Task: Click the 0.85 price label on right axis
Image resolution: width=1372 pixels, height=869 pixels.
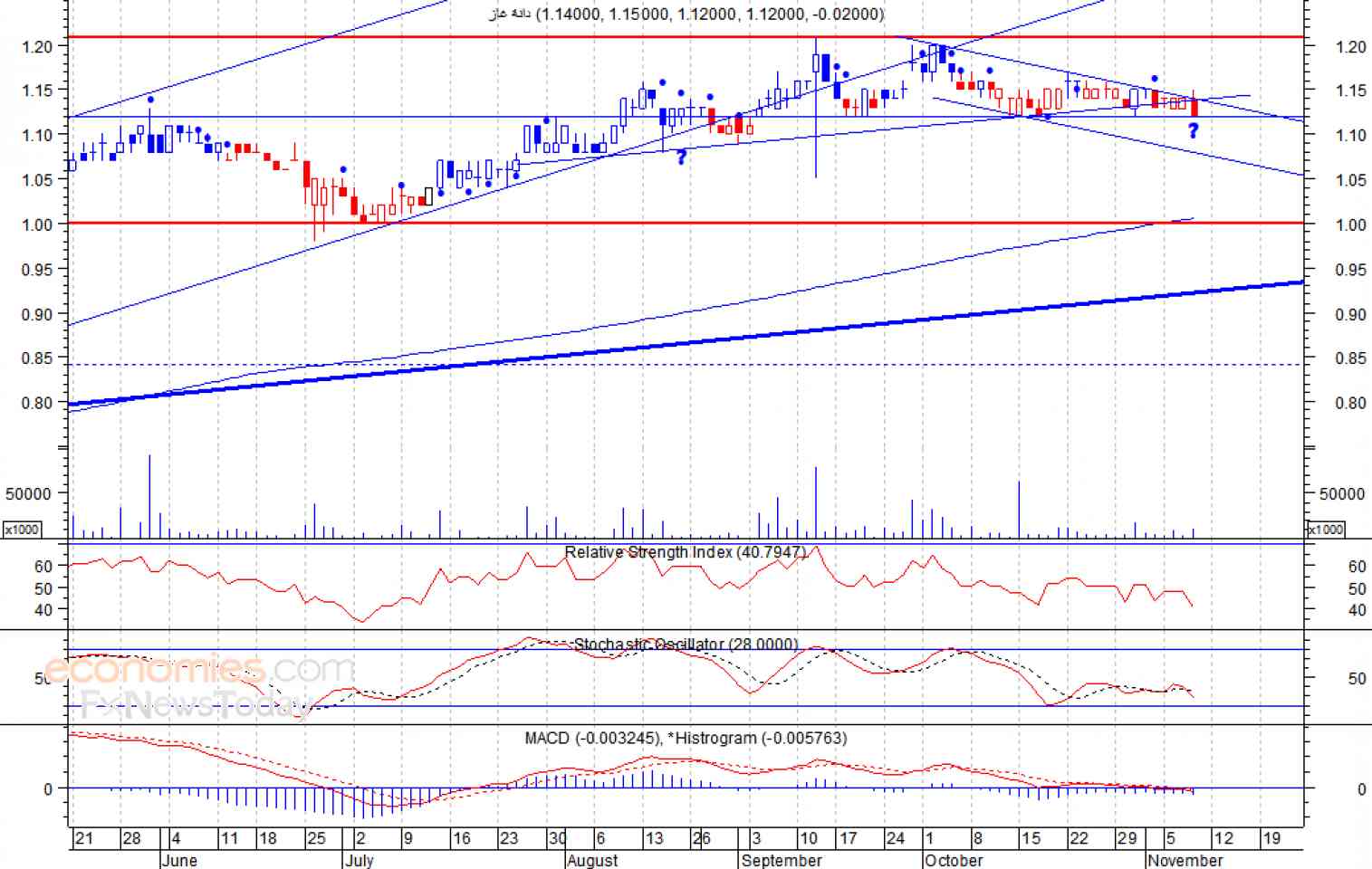Action: point(1351,358)
